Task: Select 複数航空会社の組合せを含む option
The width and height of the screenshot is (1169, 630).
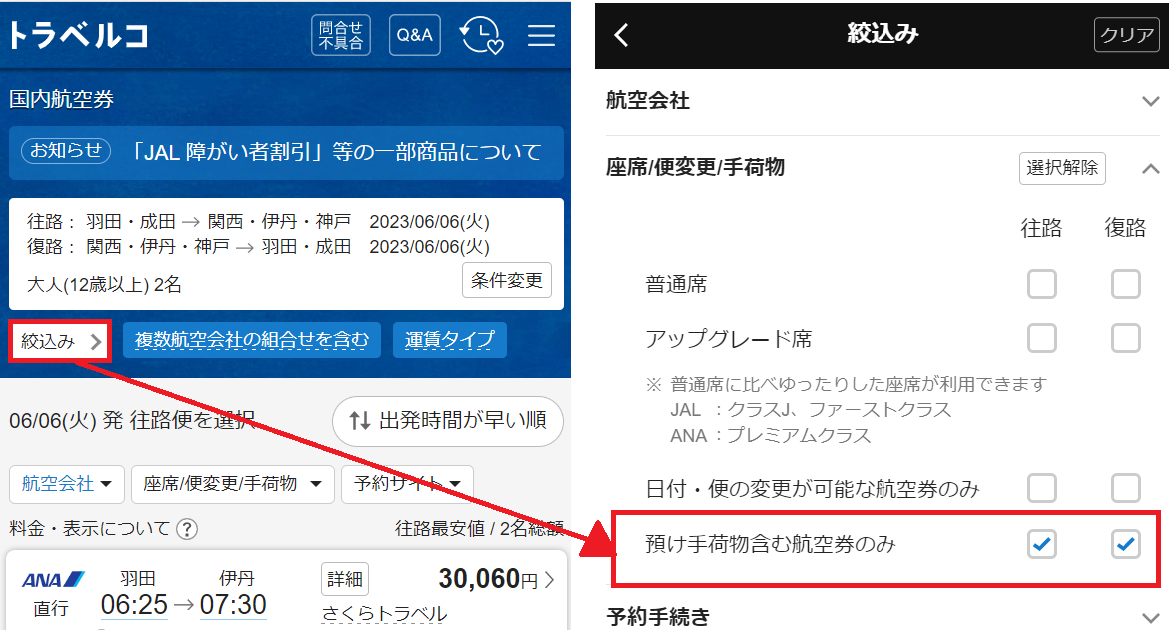Action: [x=251, y=341]
